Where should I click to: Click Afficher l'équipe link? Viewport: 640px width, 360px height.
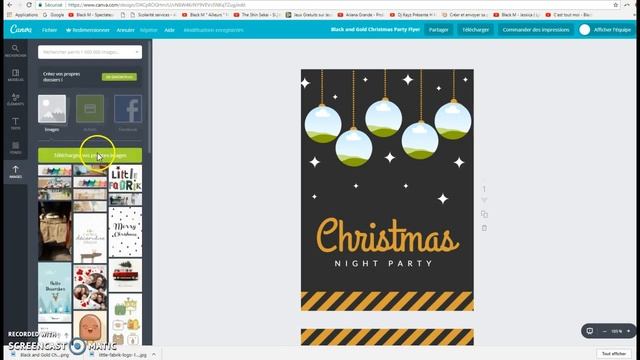coord(612,30)
